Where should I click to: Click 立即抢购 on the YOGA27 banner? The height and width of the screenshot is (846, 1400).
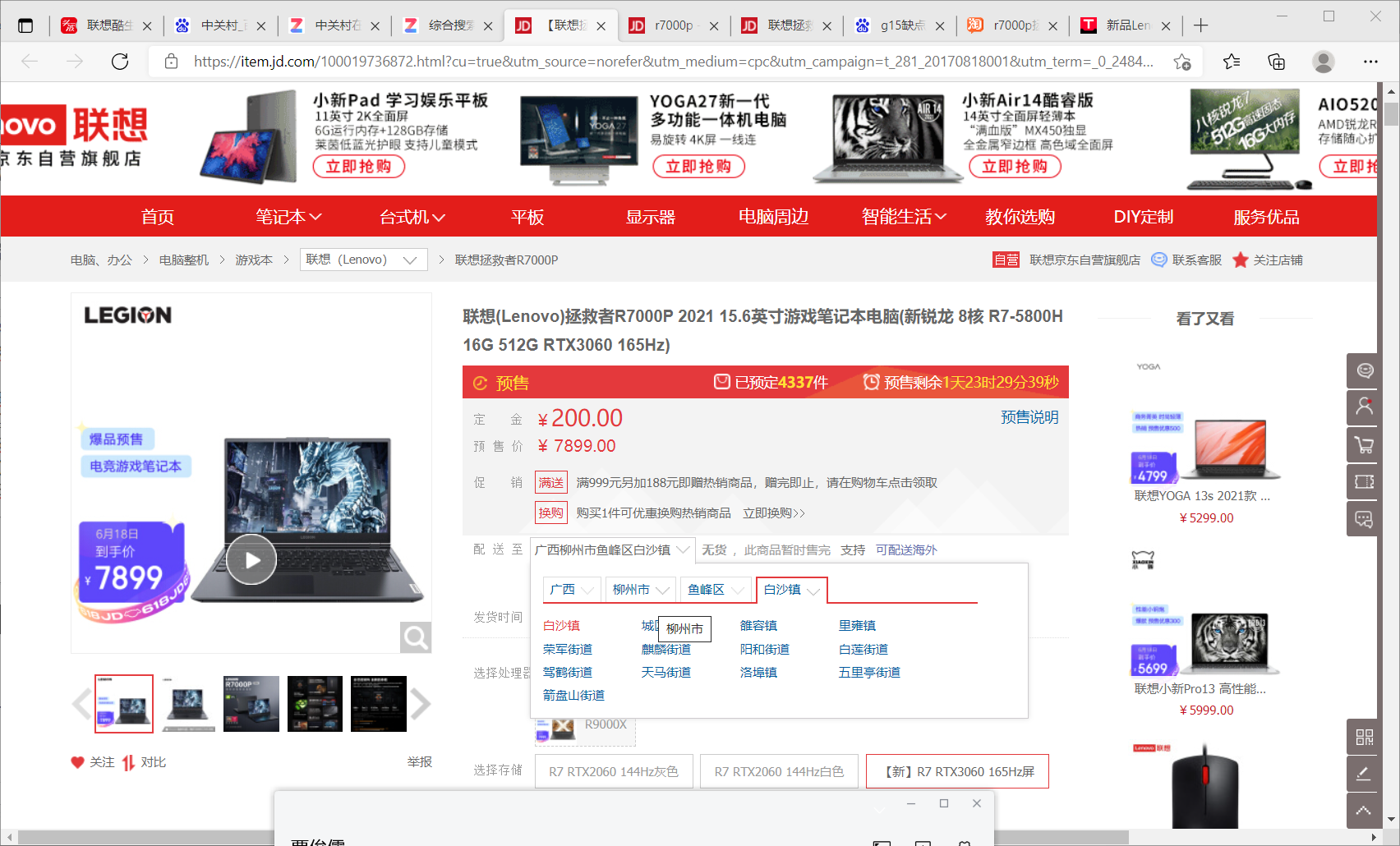(x=699, y=167)
